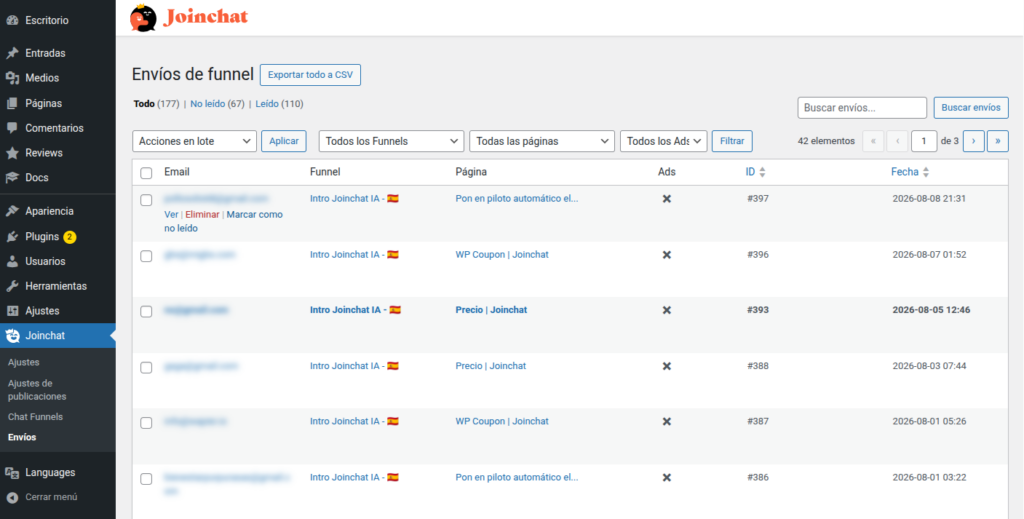Click the Escritorio dashboard icon

(12, 20)
